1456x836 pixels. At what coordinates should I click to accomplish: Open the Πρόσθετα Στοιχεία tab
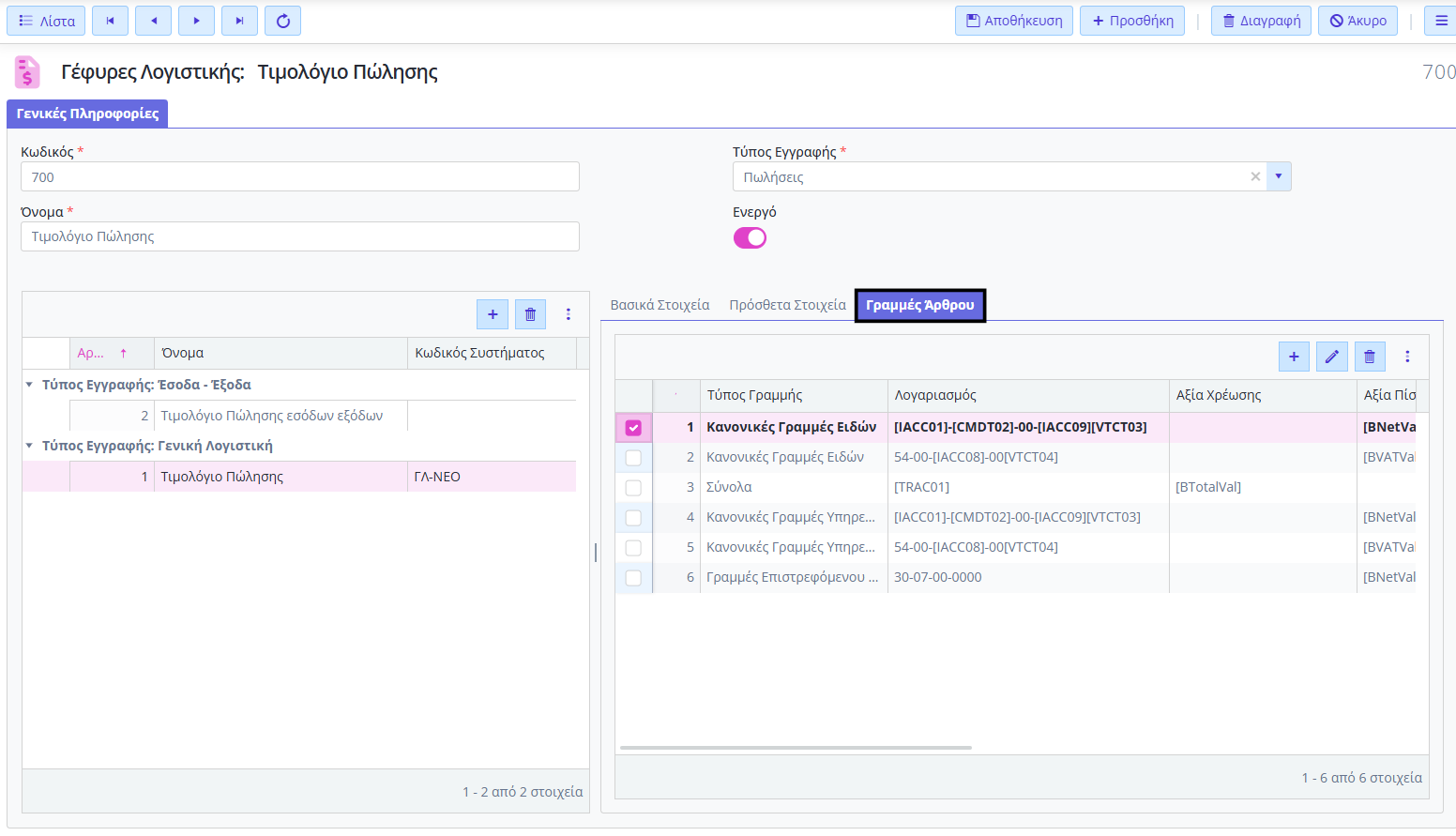787,305
